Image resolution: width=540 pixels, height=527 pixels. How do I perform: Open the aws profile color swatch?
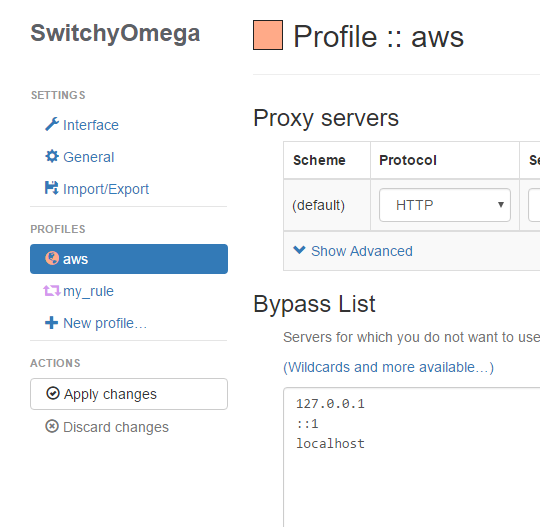(268, 35)
